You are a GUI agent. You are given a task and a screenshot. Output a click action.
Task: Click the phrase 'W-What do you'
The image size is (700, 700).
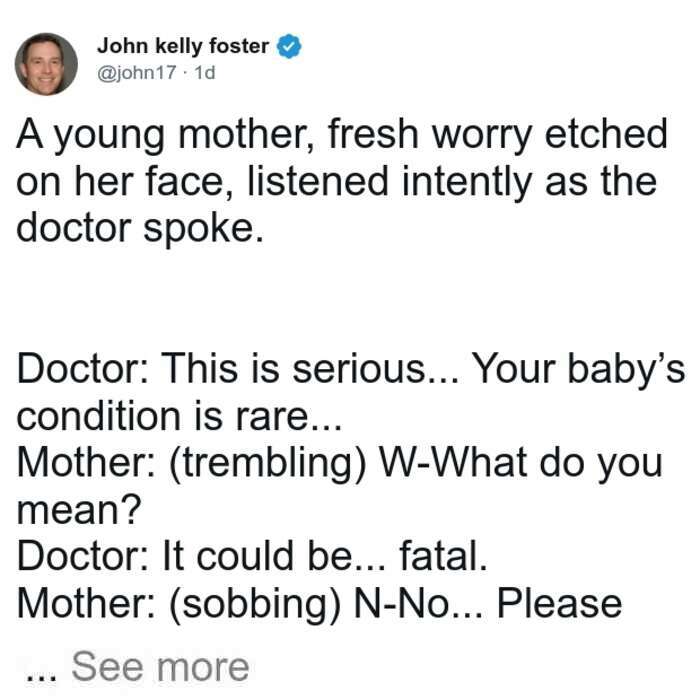click(520, 464)
